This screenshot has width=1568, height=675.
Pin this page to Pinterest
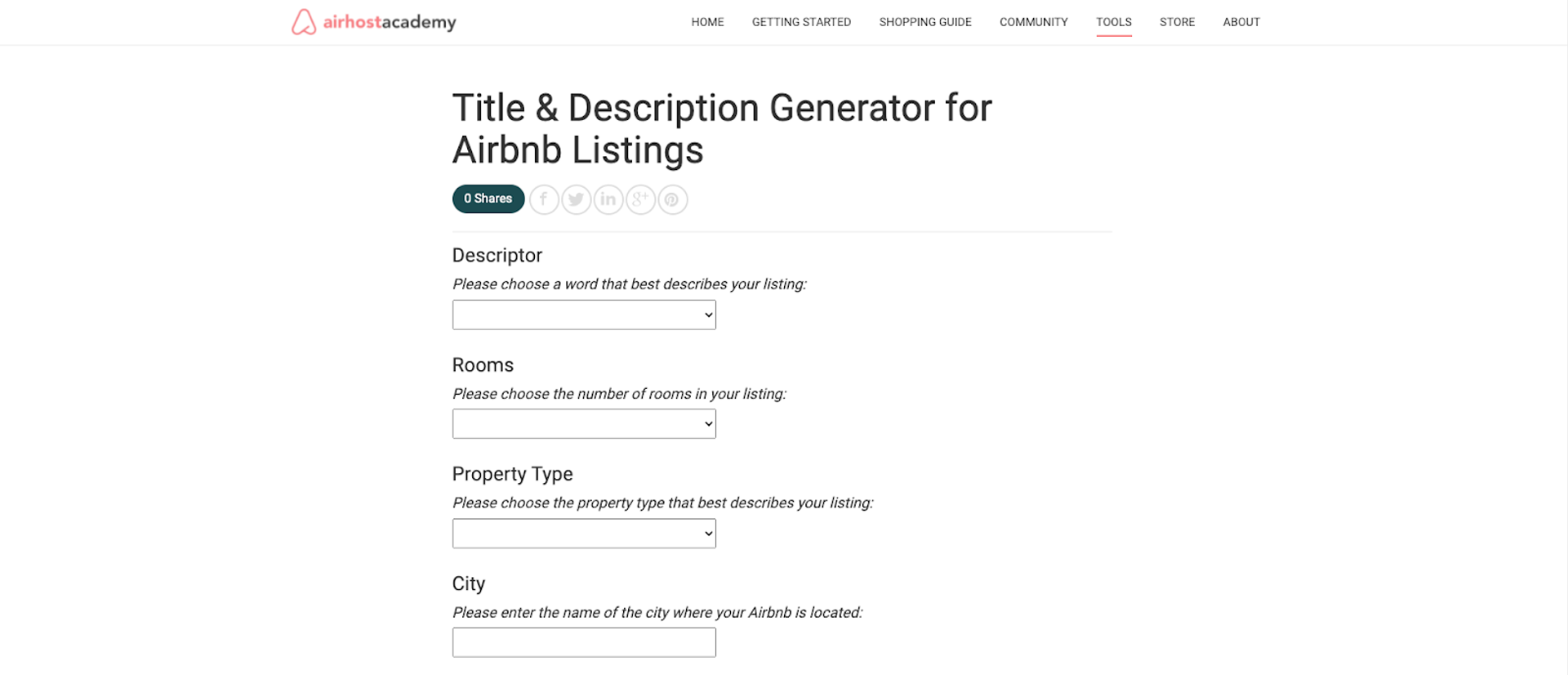coord(672,199)
